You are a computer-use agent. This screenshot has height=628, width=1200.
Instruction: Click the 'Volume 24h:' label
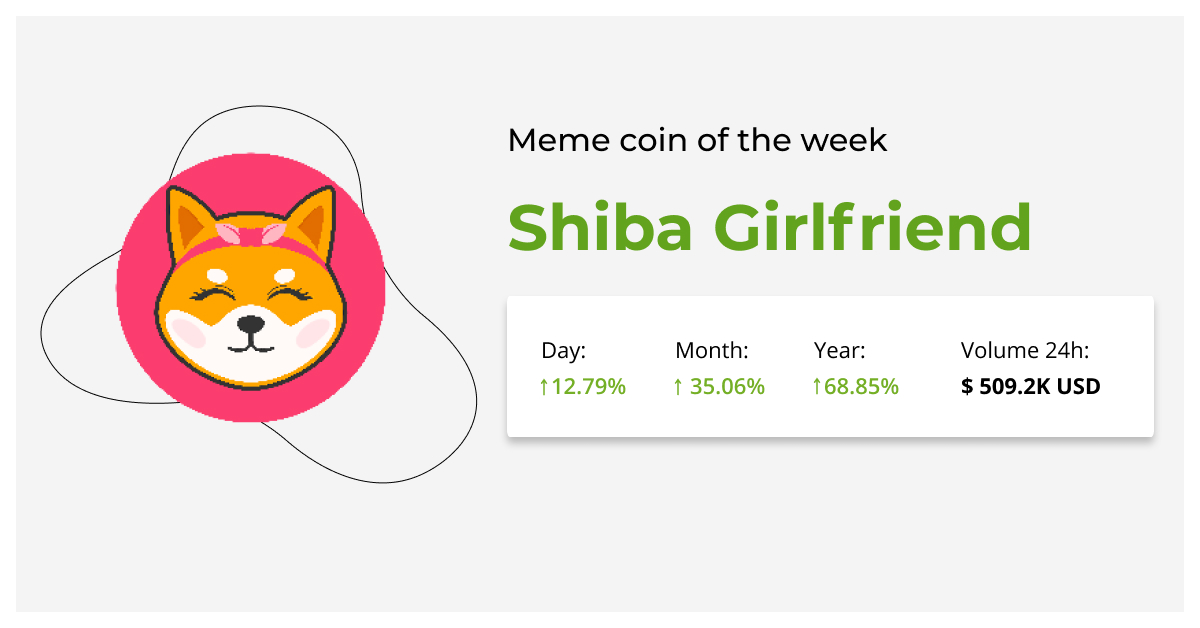(1024, 351)
